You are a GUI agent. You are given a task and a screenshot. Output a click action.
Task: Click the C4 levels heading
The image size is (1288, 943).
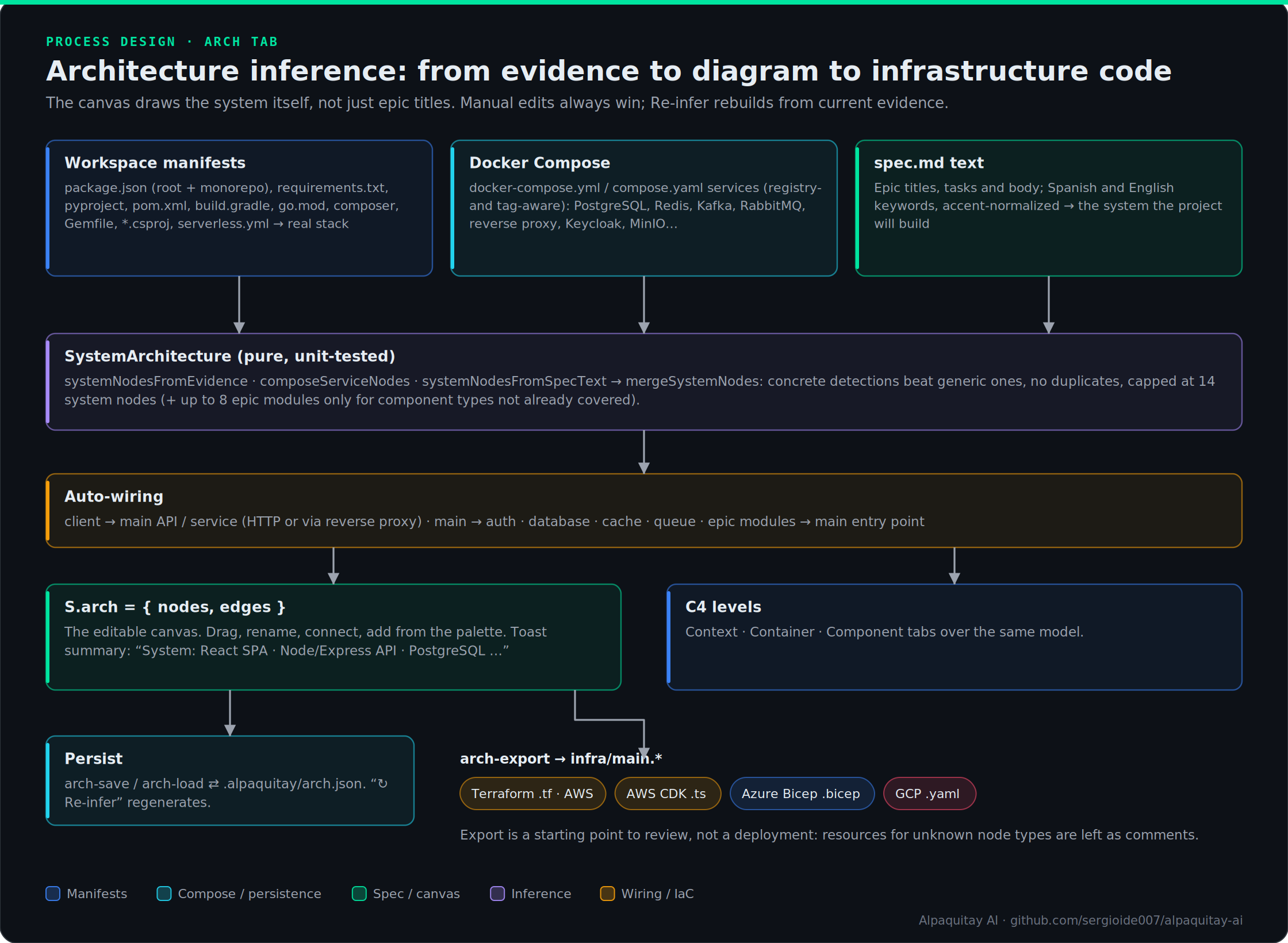click(x=723, y=607)
